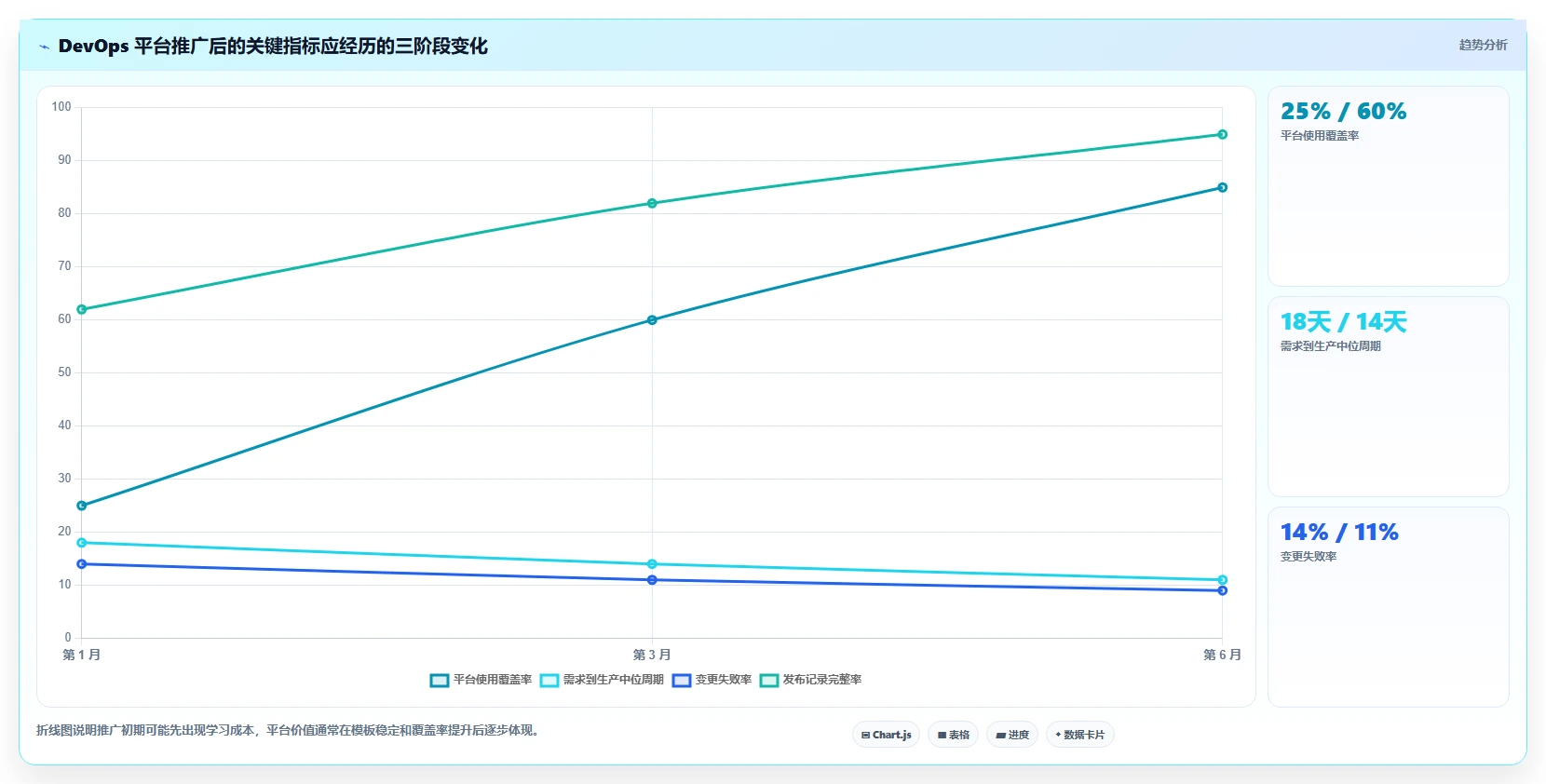The height and width of the screenshot is (784, 1546).
Task: Click the 平台使用覆盖率 card caption
Action: [x=1320, y=136]
